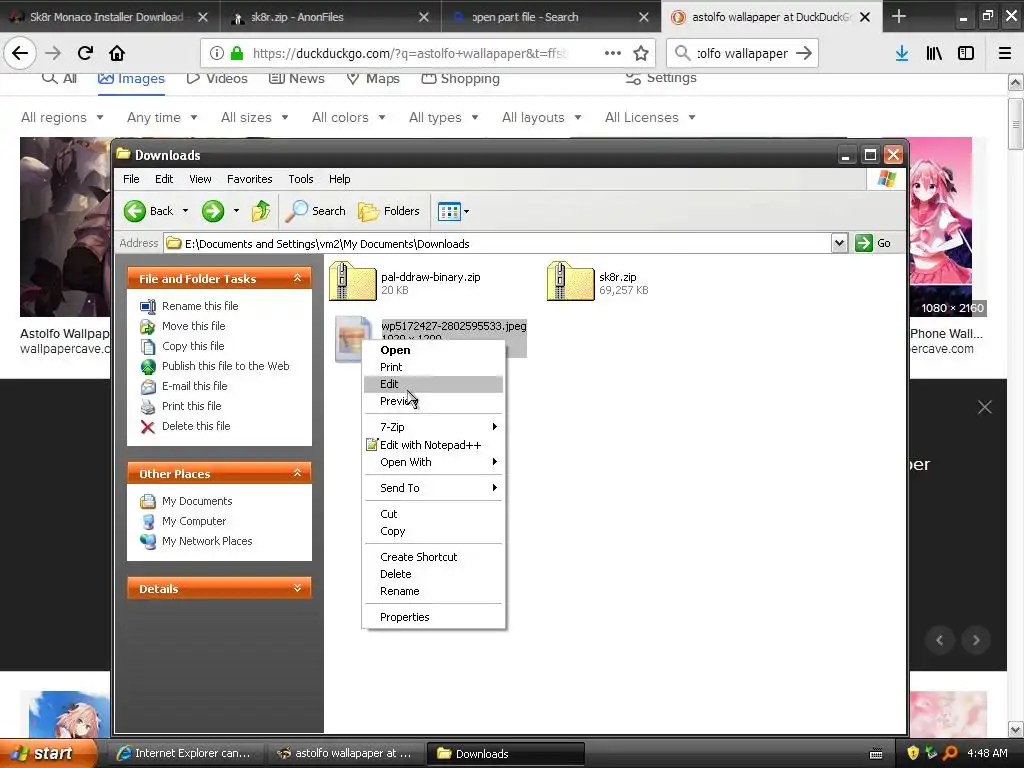Click Firefox back arrow button
1024x768 pixels.
(20, 53)
